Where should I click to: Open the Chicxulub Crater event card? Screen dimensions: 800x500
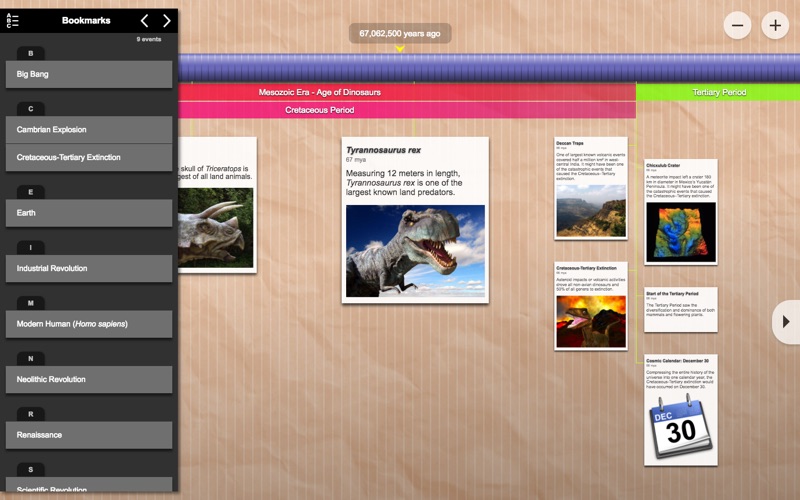pos(681,212)
